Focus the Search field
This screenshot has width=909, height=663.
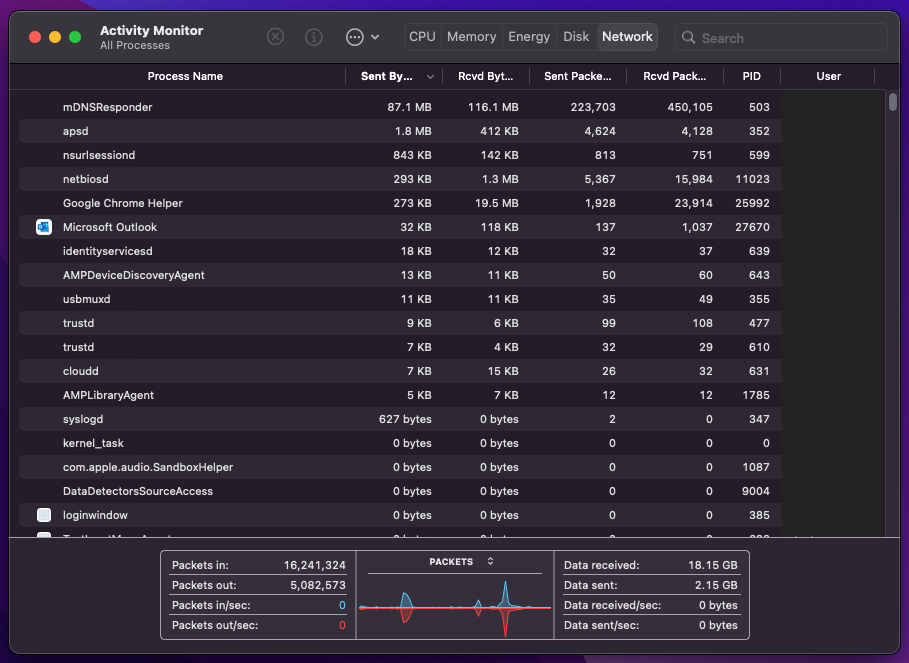point(781,38)
